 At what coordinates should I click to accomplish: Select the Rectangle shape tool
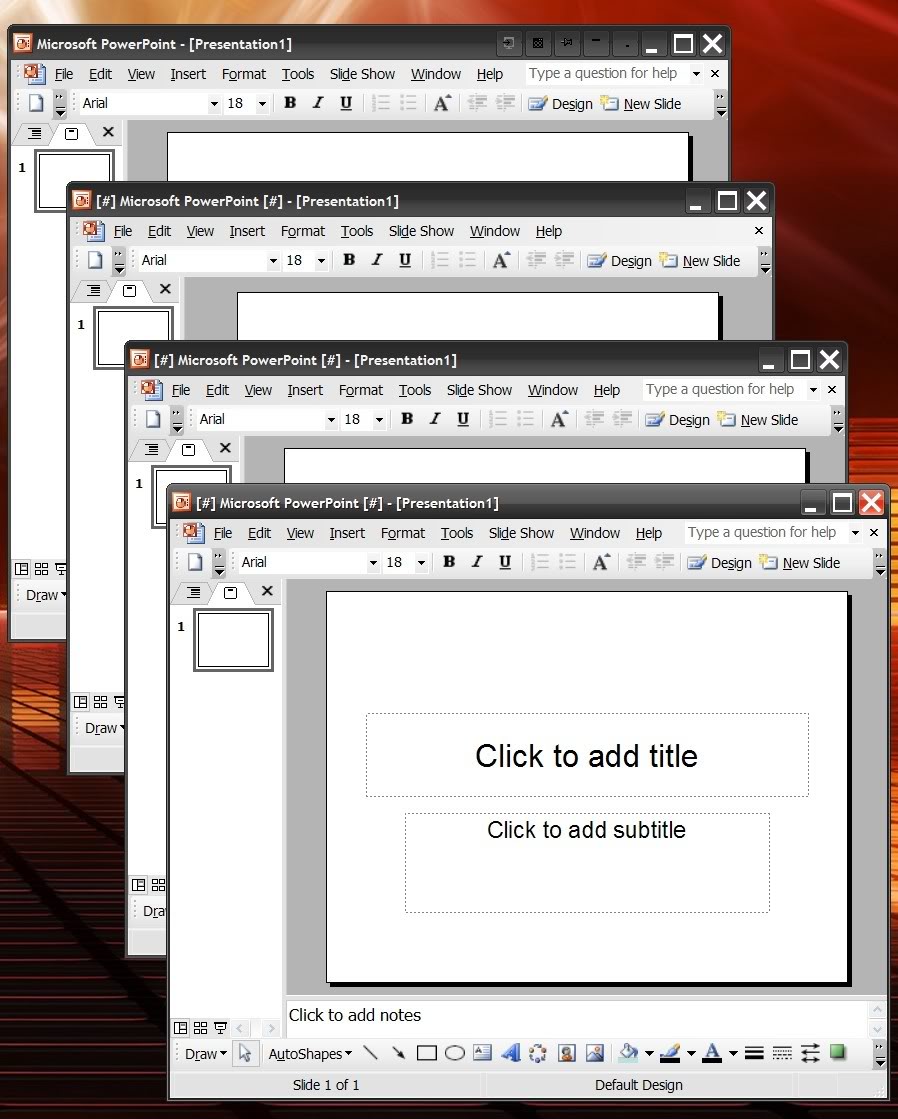coord(427,1053)
